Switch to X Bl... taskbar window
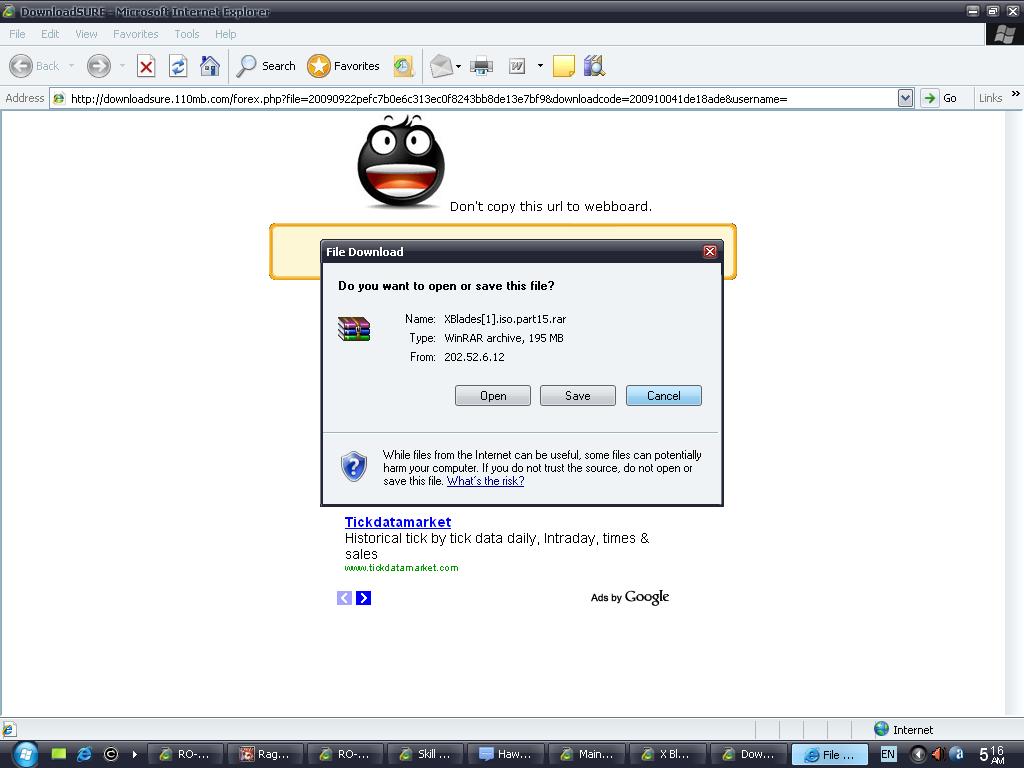Viewport: 1024px width, 768px height. (x=667, y=754)
